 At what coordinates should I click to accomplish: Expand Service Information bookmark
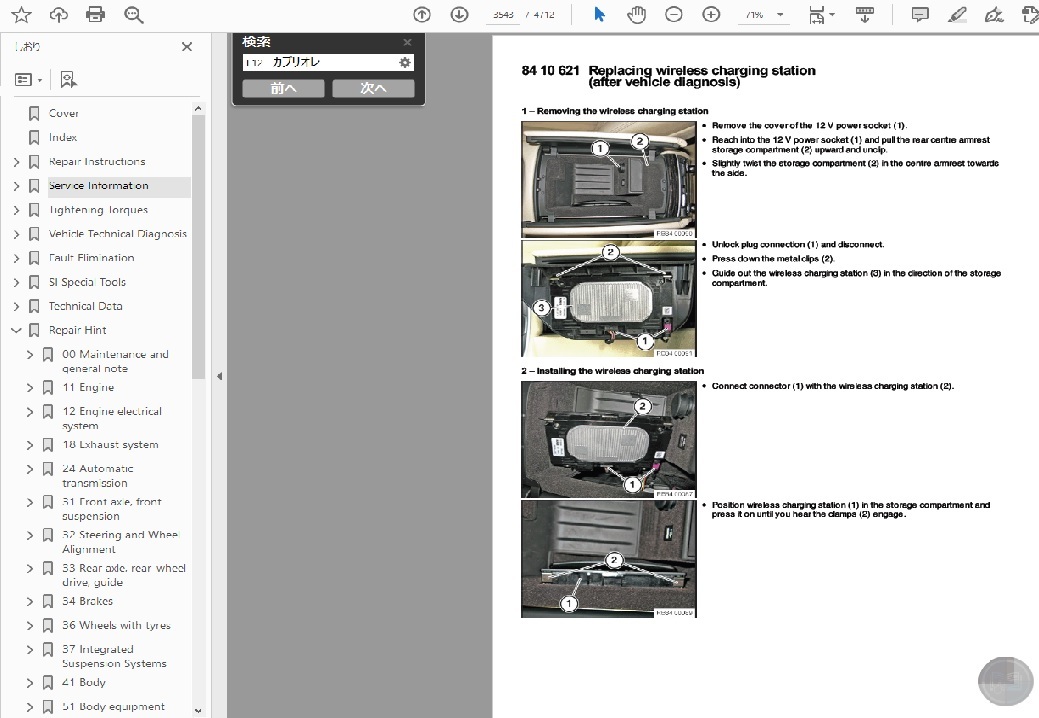pyautogui.click(x=17, y=186)
